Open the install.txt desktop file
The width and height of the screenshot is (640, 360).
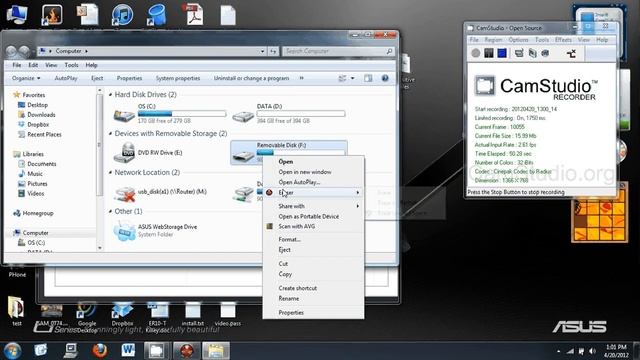pyautogui.click(x=193, y=314)
